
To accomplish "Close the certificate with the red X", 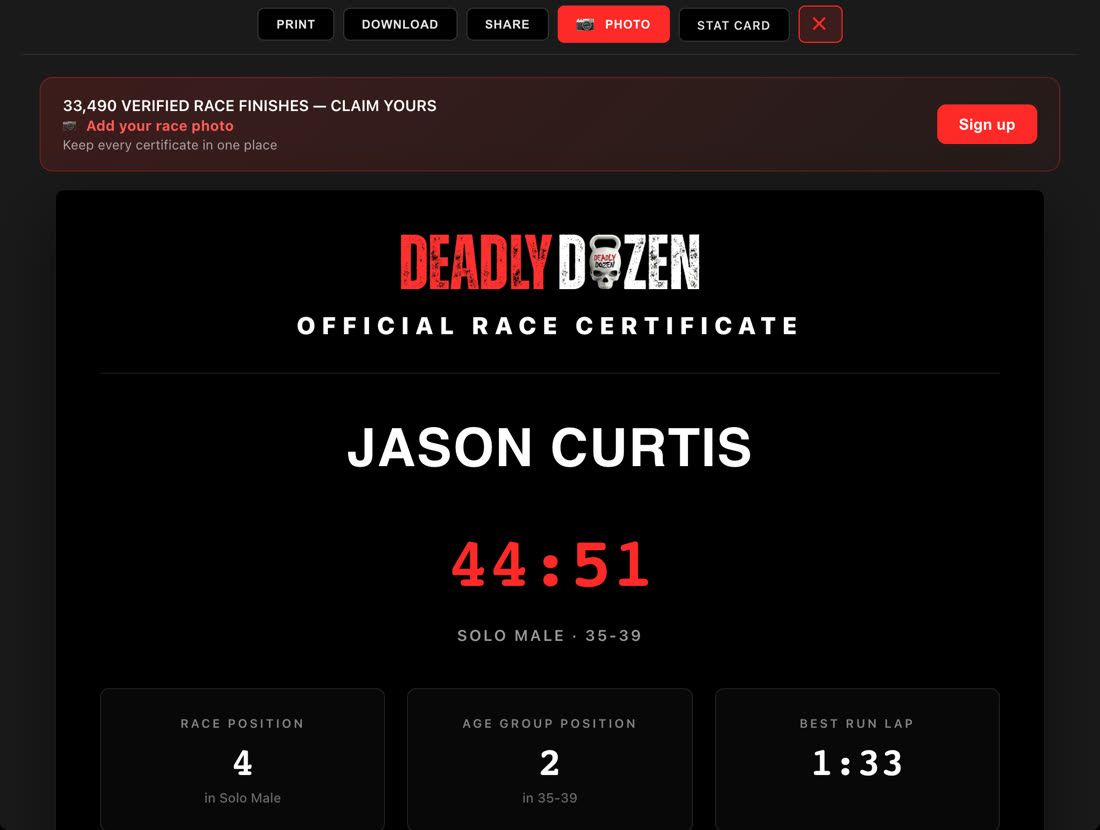I will coord(820,25).
